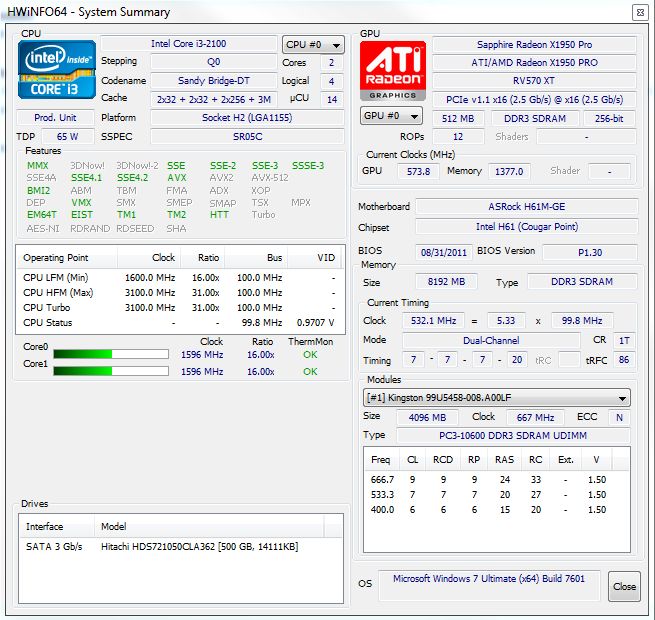Viewport: 655px width, 620px height.
Task: Click the RV570 XT GPU codename field
Action: [534, 81]
